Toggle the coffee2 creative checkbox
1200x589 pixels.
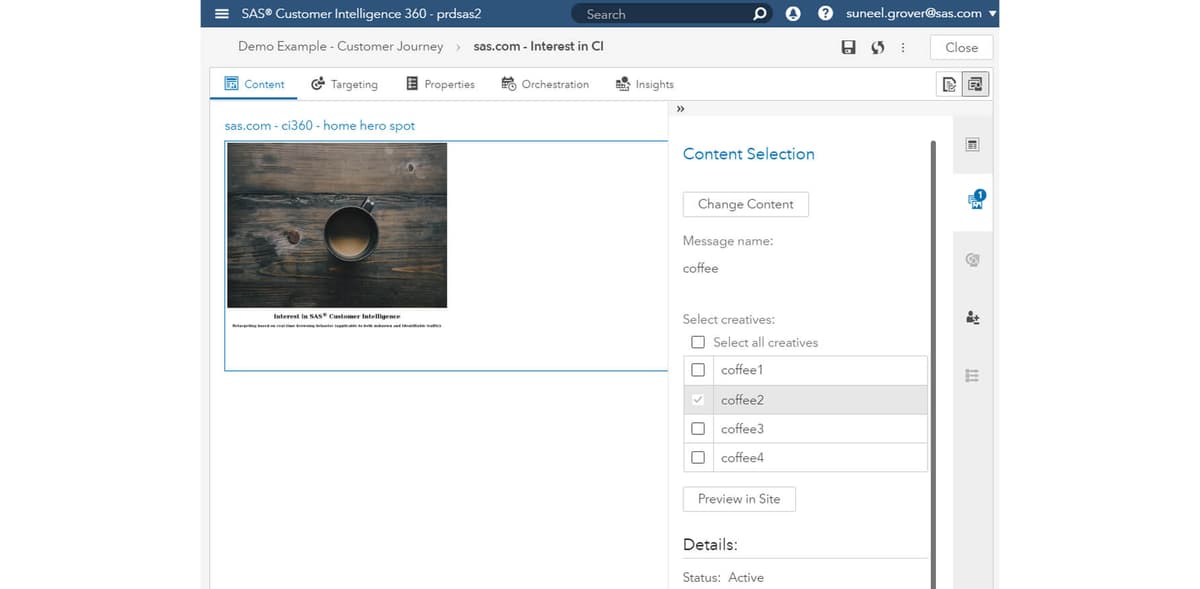pyautogui.click(x=698, y=400)
